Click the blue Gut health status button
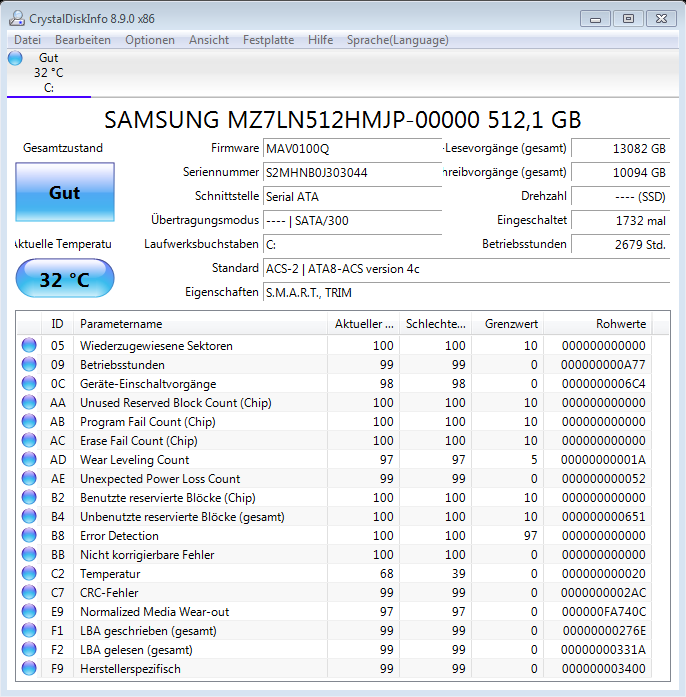The image size is (686, 697). tap(65, 192)
